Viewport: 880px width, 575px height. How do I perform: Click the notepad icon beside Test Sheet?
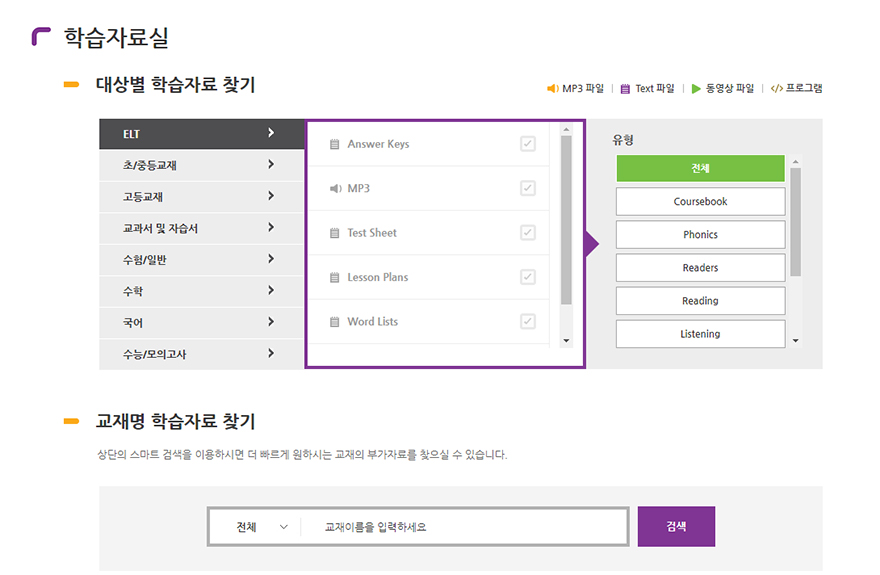[x=334, y=233]
